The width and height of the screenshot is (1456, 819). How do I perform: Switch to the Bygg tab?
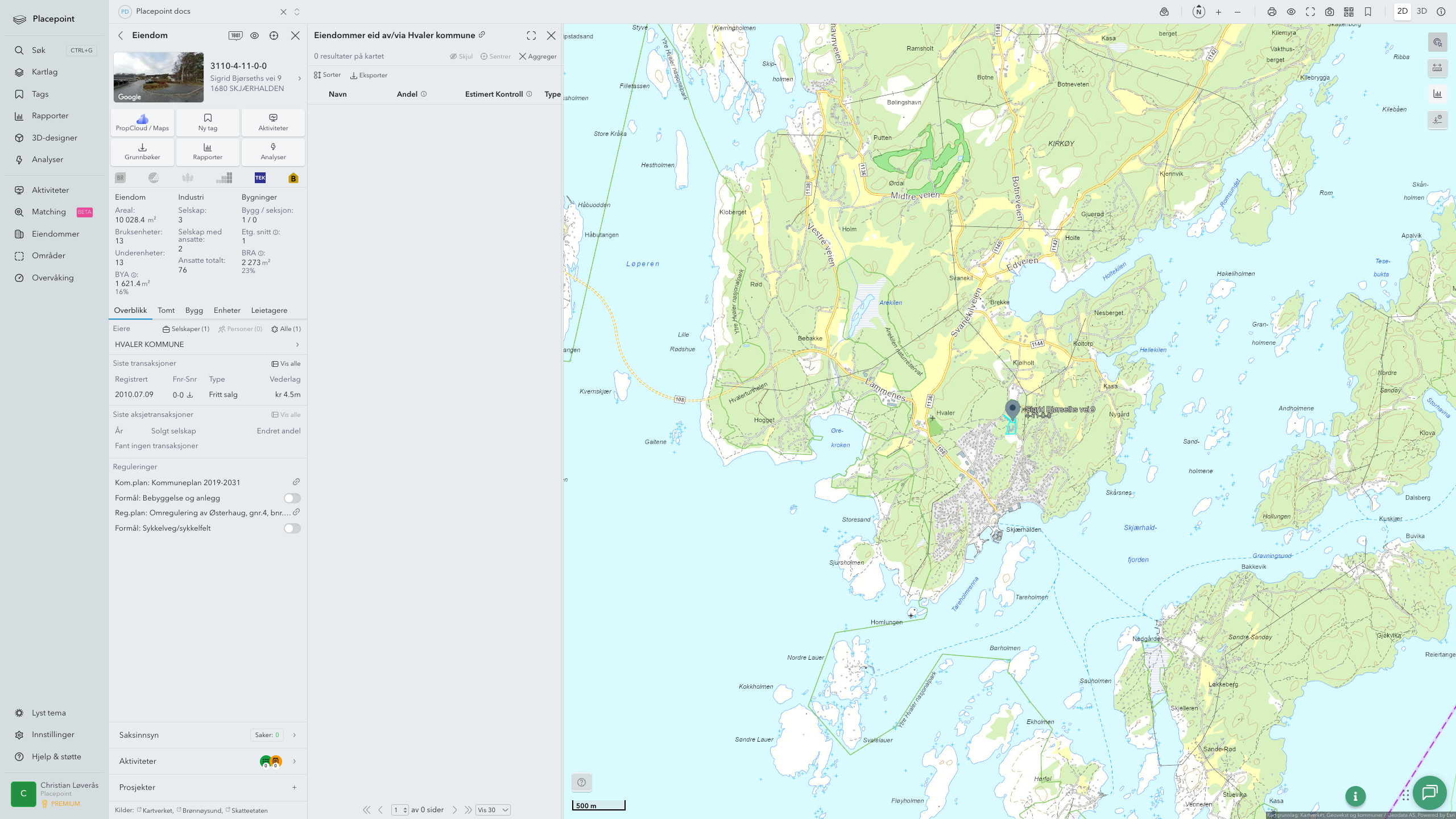click(x=194, y=311)
